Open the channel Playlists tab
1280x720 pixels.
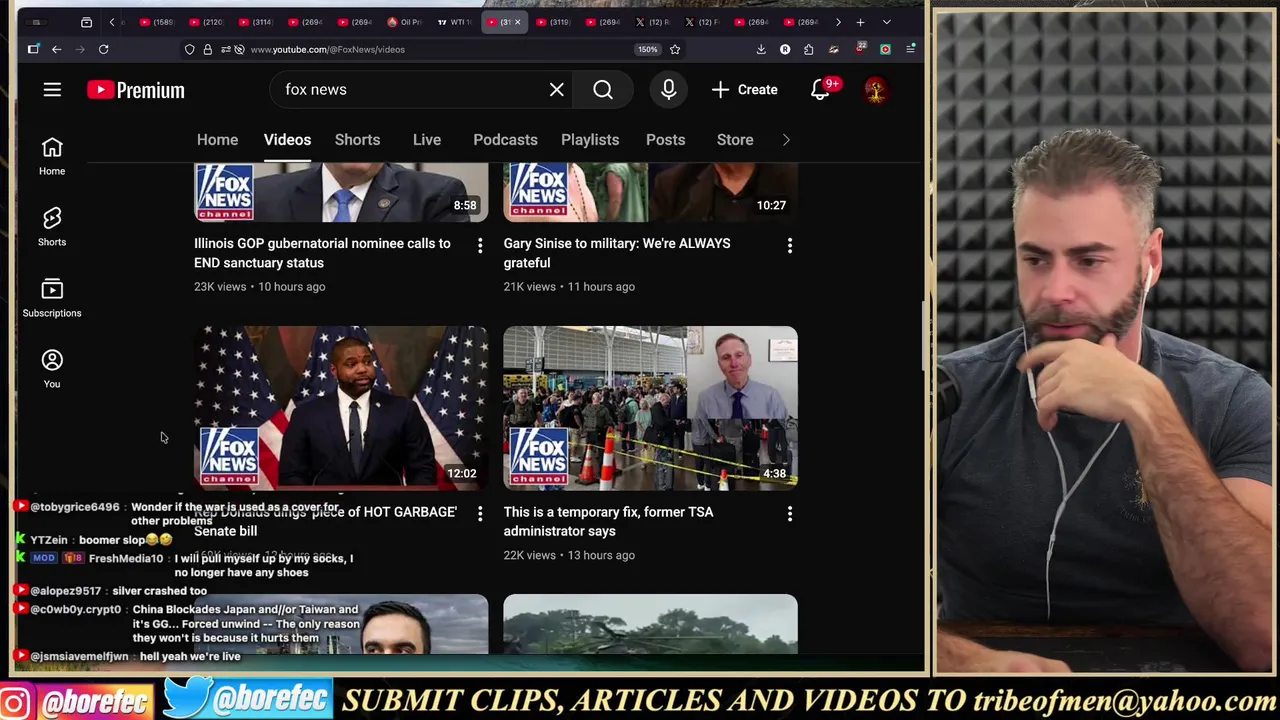(x=590, y=140)
